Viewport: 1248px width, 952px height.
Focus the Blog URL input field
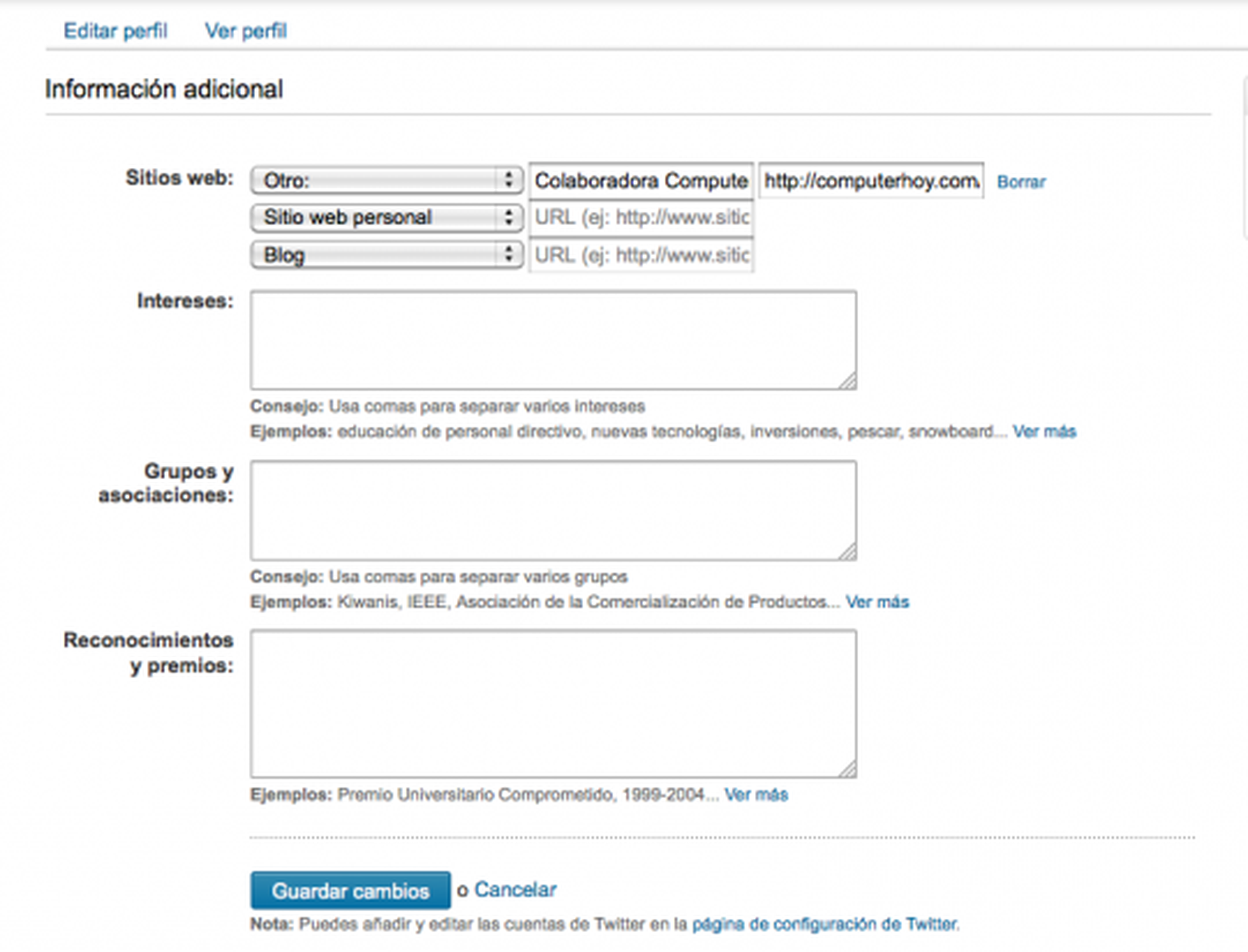tap(641, 256)
